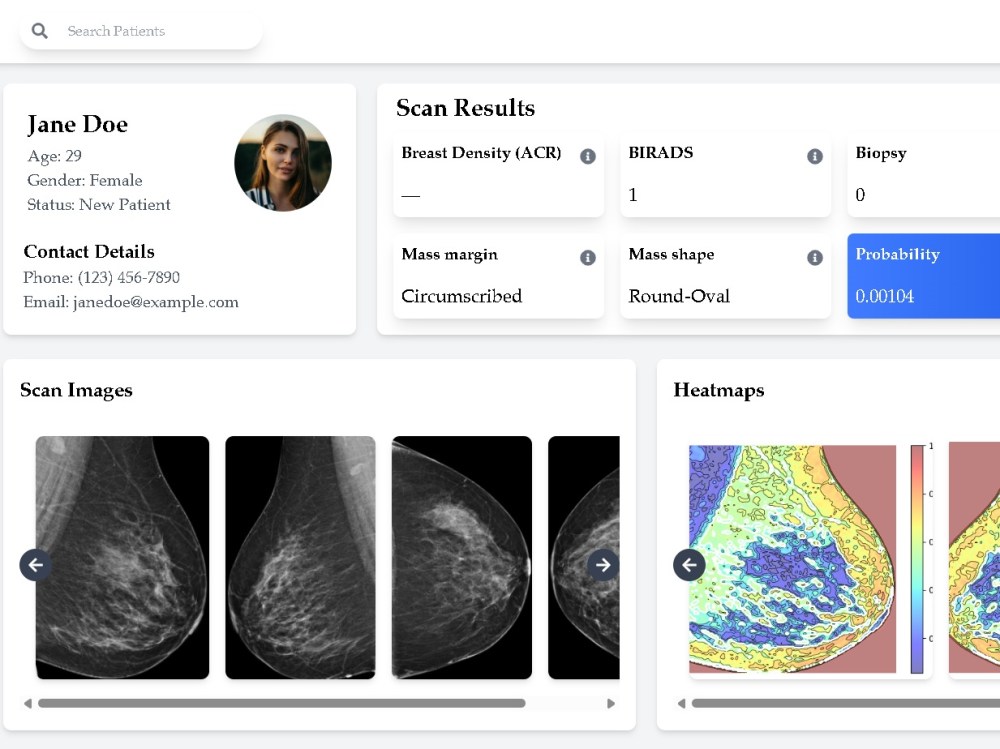
Task: Open info icon for Breast Density (ACR)
Action: pyautogui.click(x=587, y=156)
